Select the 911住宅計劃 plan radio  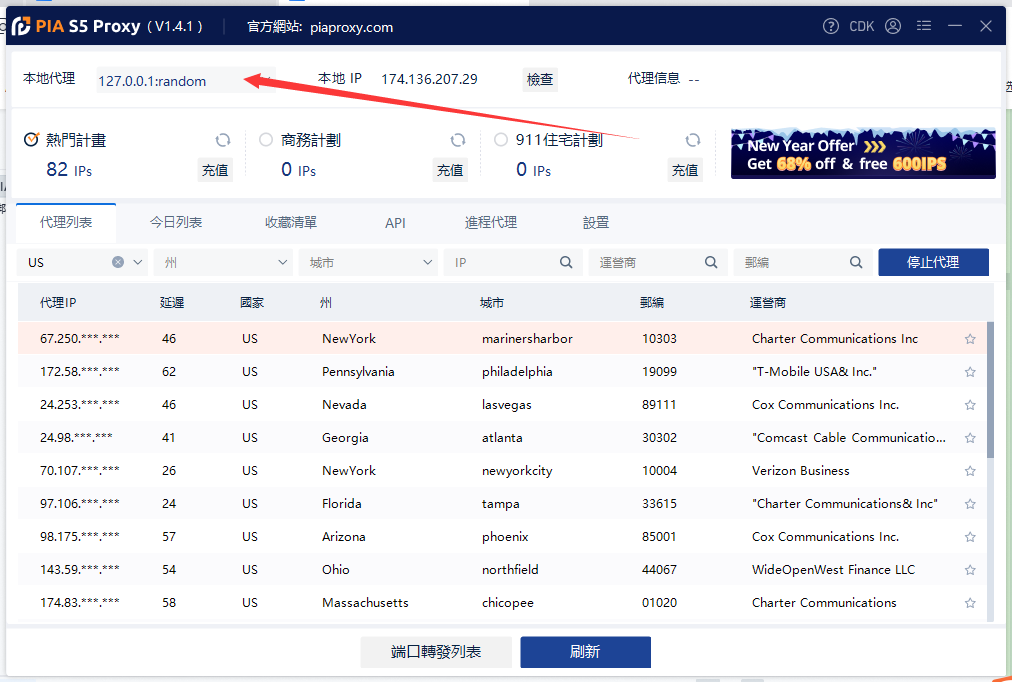(x=500, y=139)
